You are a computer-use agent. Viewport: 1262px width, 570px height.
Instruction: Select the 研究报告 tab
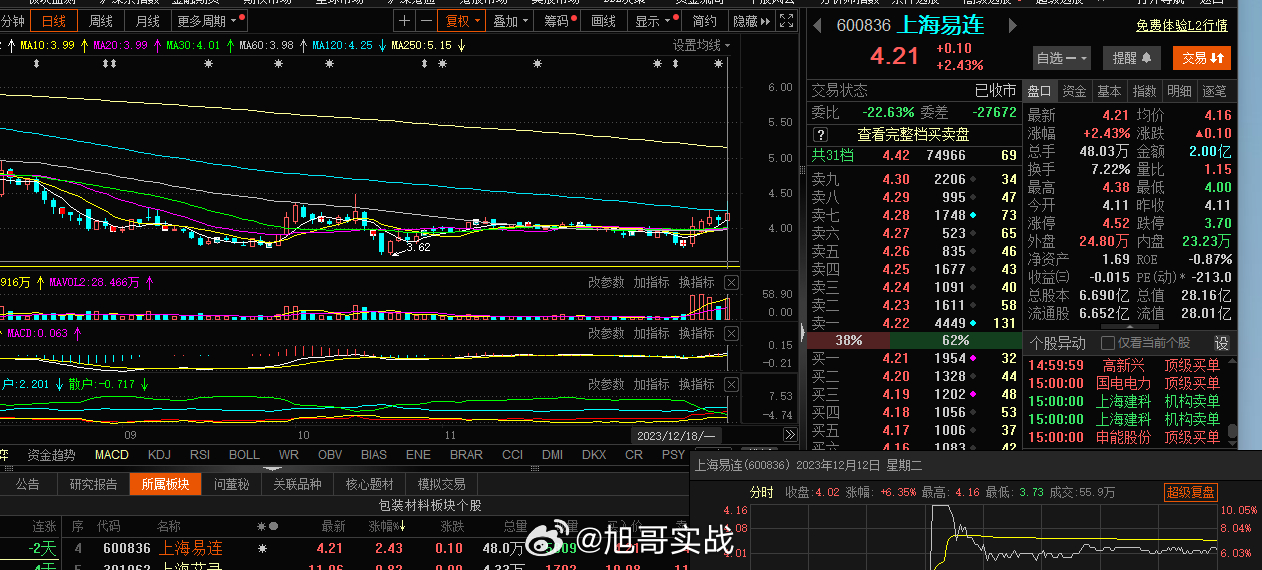point(93,484)
